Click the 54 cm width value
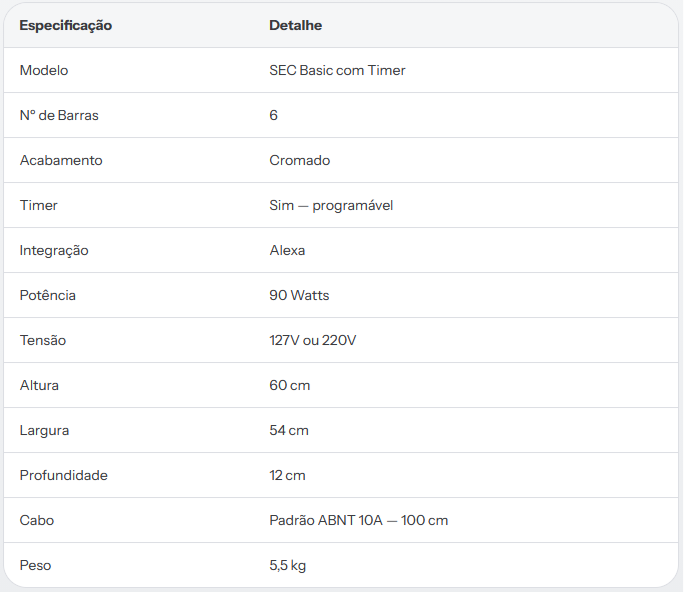 tap(289, 430)
